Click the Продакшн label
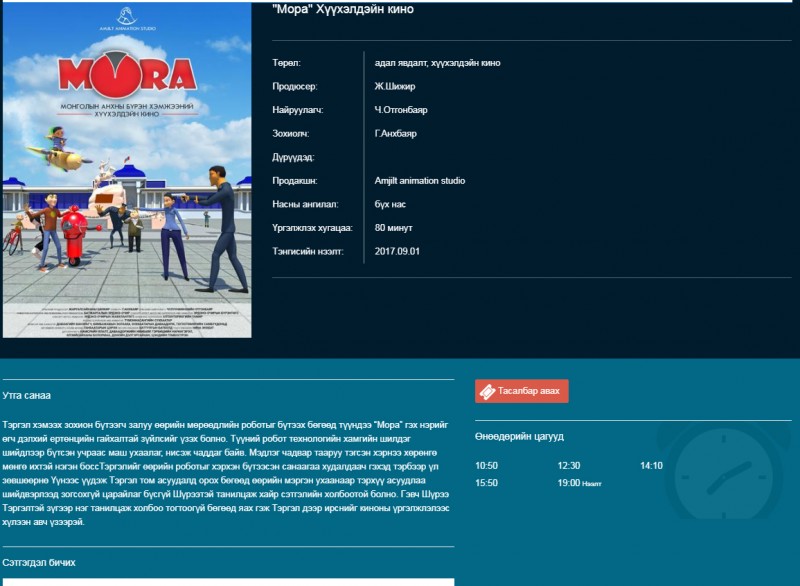Screen dimensions: 800x586 click(294, 181)
